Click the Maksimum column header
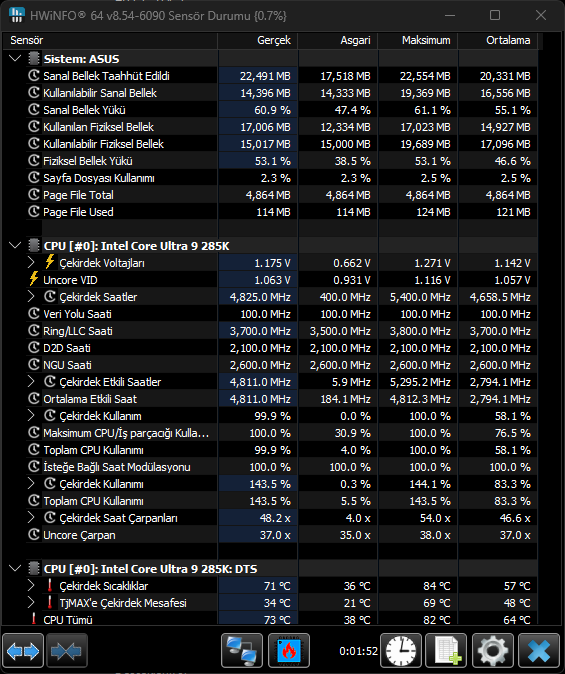Screen dimensions: 565x674 pyautogui.click(x=418, y=40)
